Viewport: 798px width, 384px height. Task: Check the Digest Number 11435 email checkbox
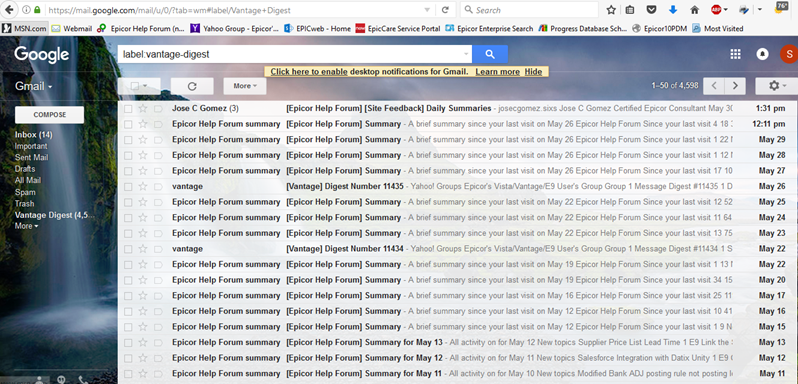click(x=128, y=187)
